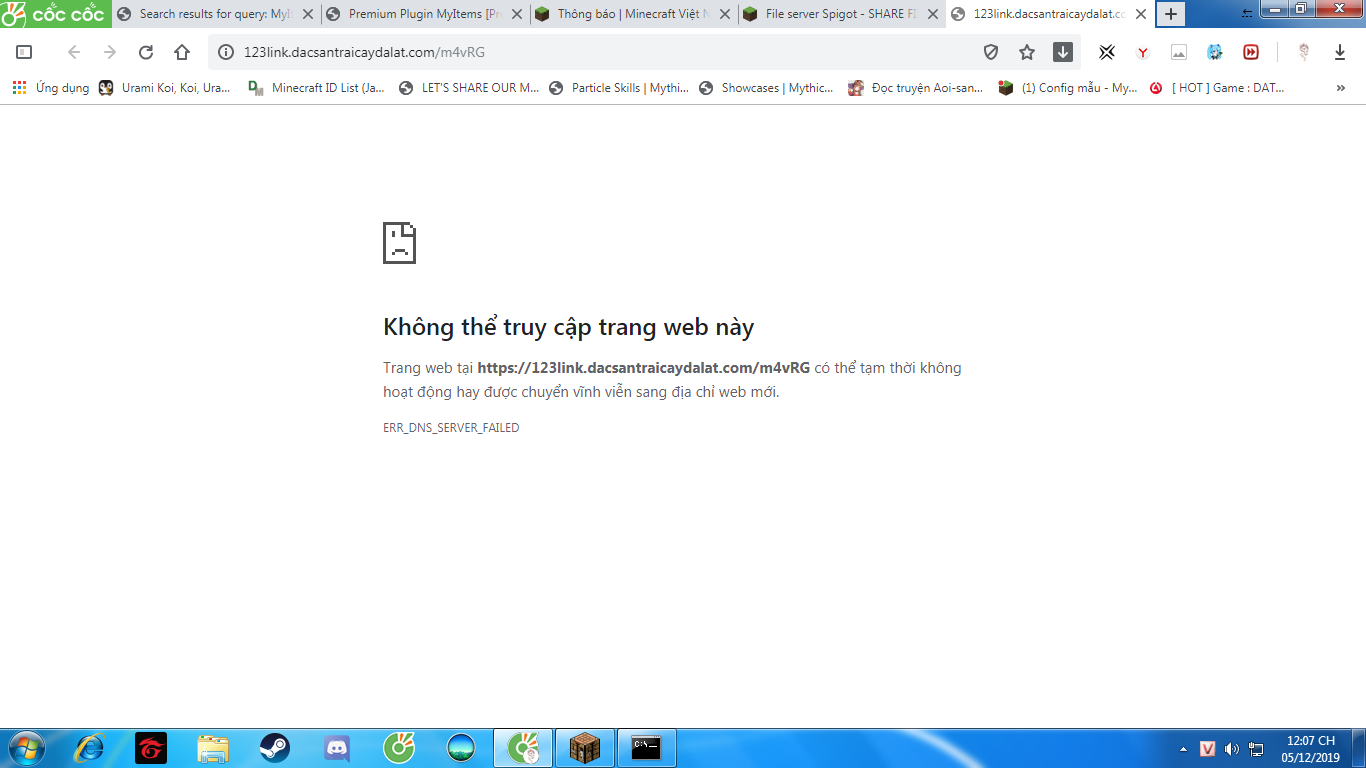Open Garena from the taskbar
Screen dimensions: 1366x768
(x=151, y=748)
